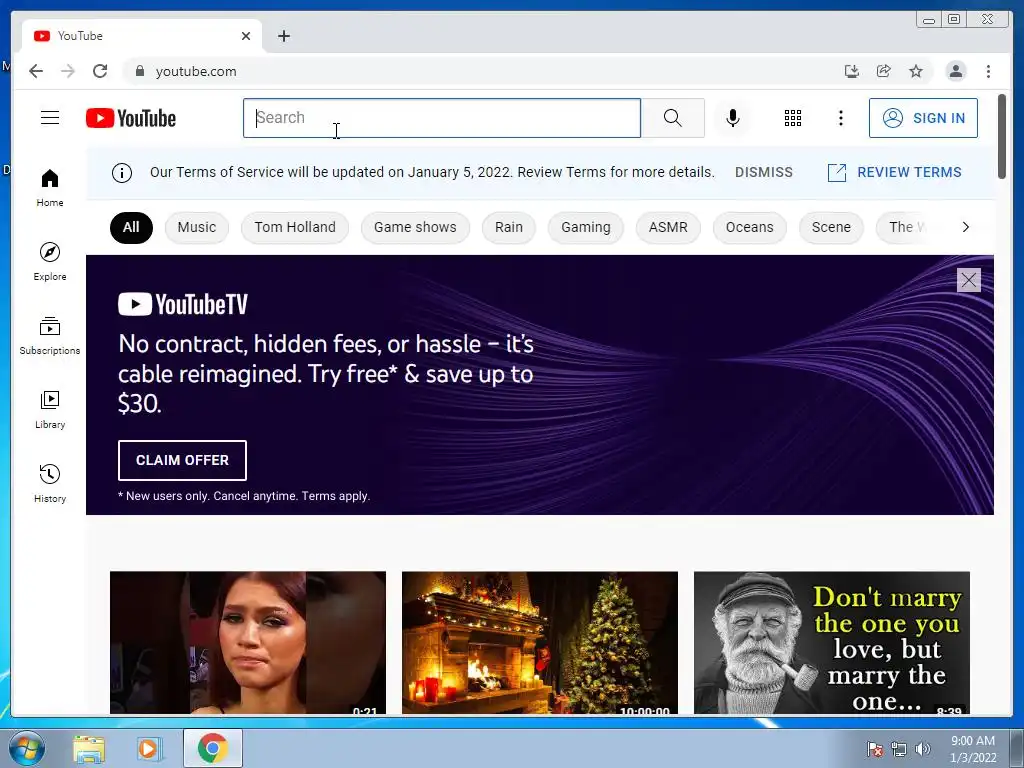Open the woman's face video thumbnail
This screenshot has width=1024, height=768.
(x=248, y=643)
